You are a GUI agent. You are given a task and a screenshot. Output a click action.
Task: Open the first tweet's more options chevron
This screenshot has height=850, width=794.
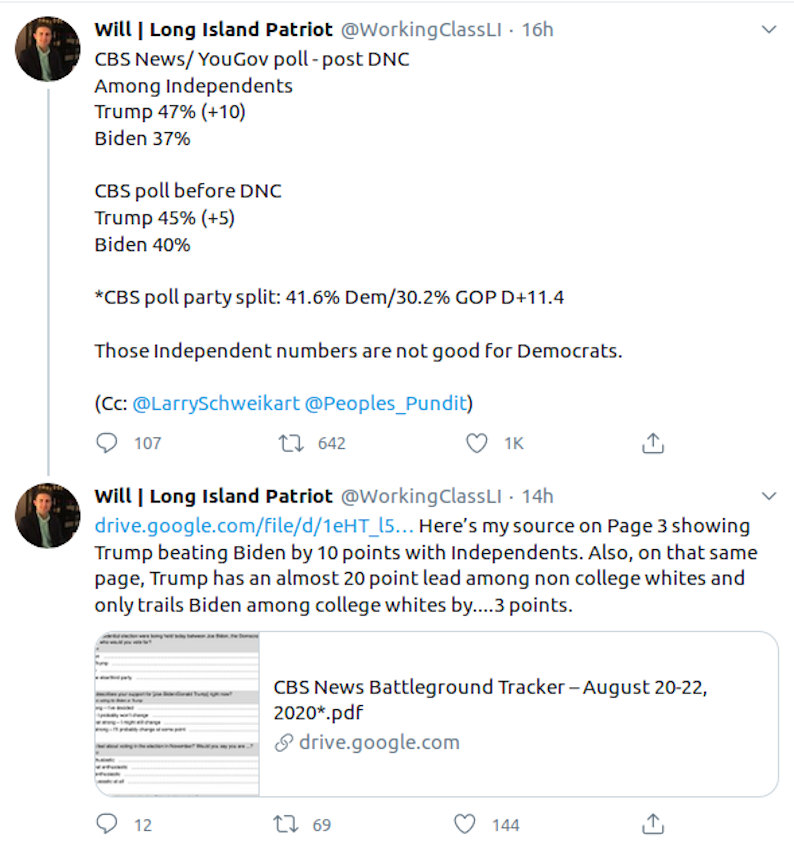[x=768, y=30]
